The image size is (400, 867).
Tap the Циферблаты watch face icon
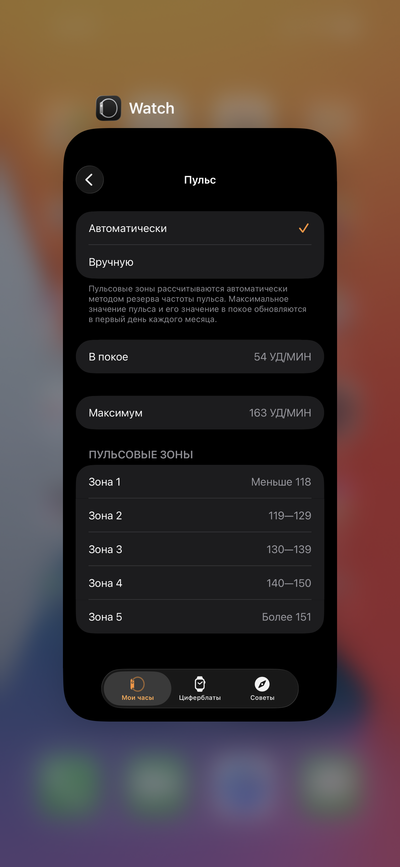coord(200,684)
